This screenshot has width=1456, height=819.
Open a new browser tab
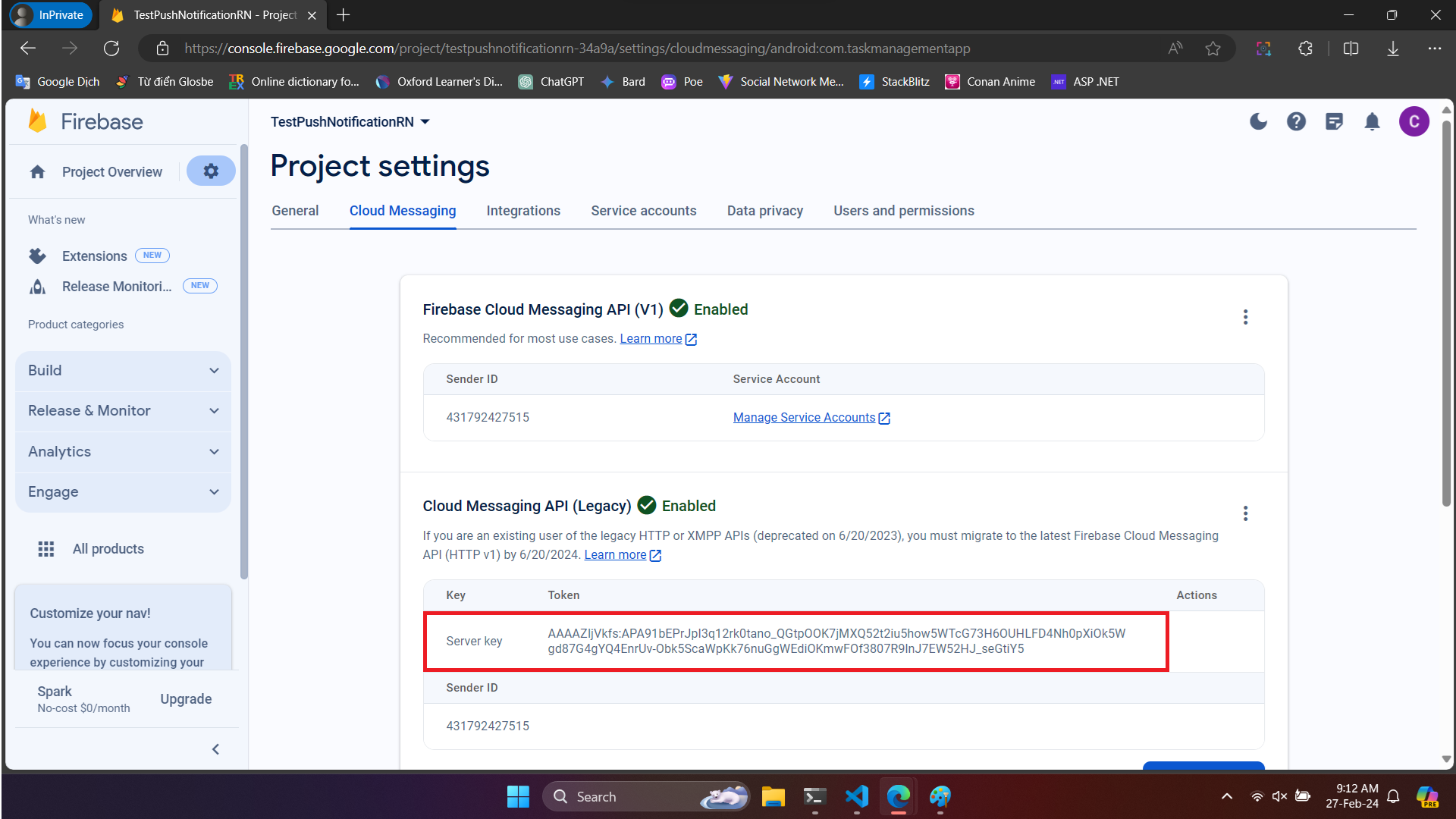pyautogui.click(x=343, y=15)
